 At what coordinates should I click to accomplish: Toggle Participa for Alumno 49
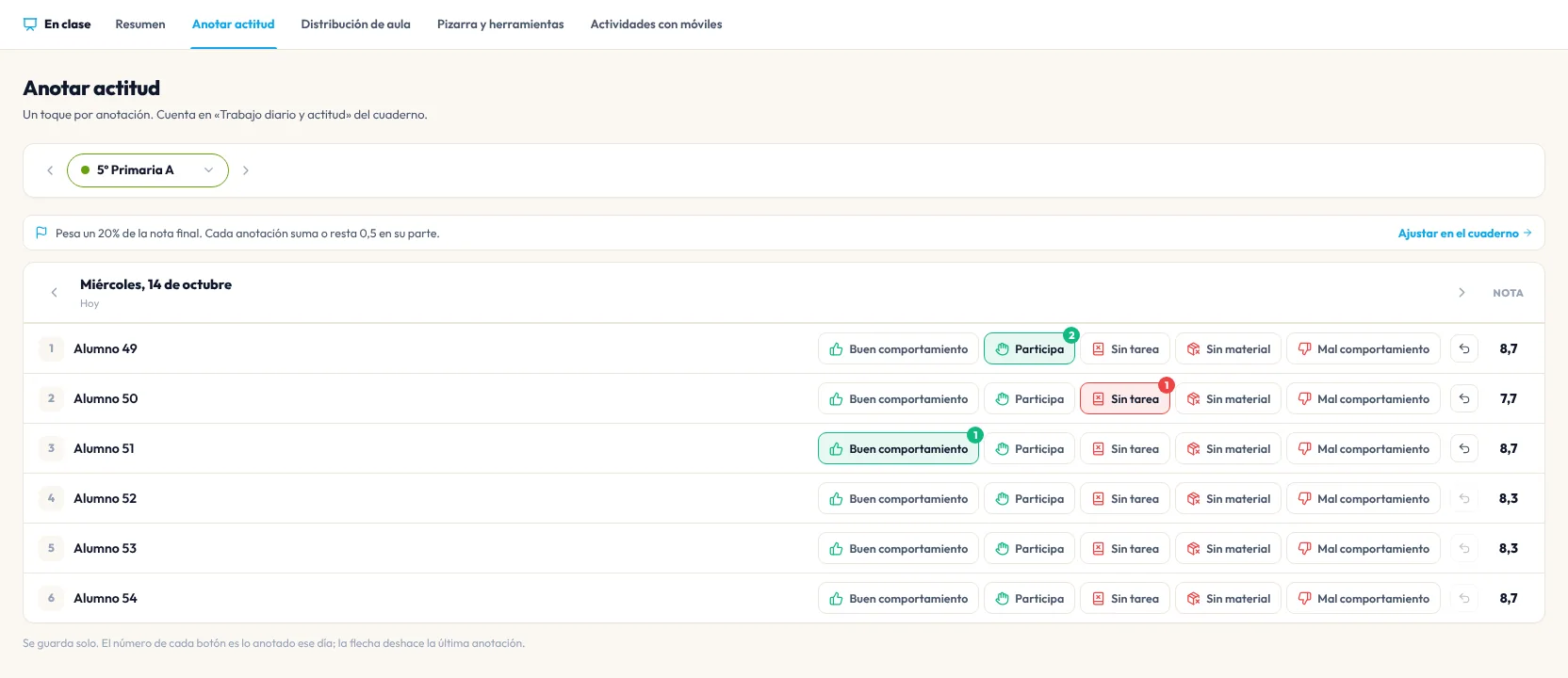coord(1029,348)
